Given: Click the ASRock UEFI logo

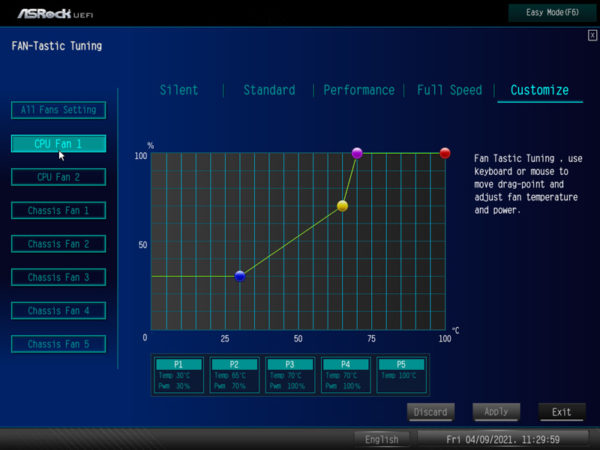Looking at the screenshot, I should pyautogui.click(x=55, y=14).
